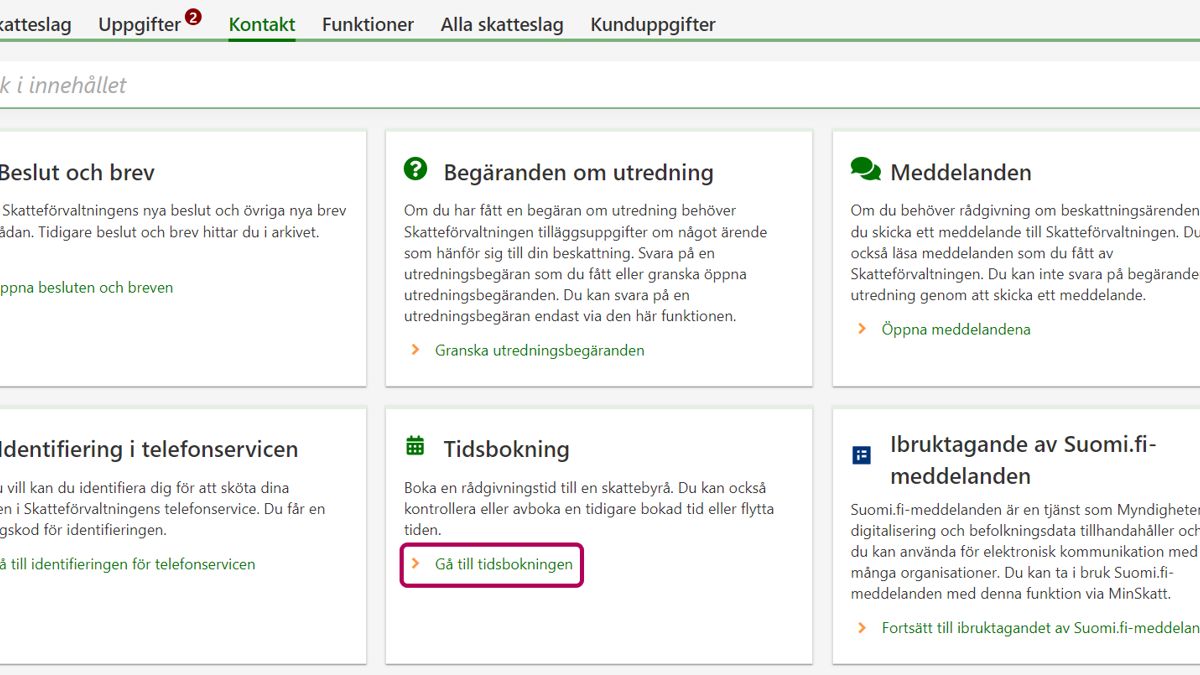
Task: Click the orange chevron before Öppna meddelandena
Action: point(862,329)
